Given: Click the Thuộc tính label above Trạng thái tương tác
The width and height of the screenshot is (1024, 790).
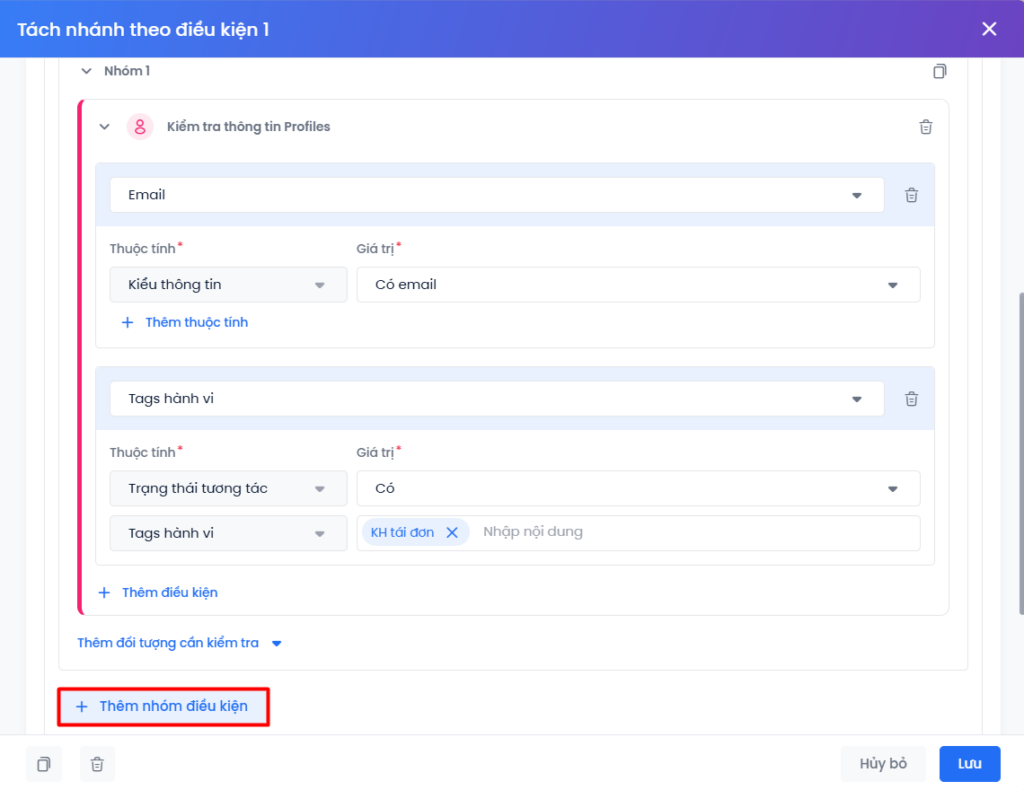Looking at the screenshot, I should coord(142,452).
